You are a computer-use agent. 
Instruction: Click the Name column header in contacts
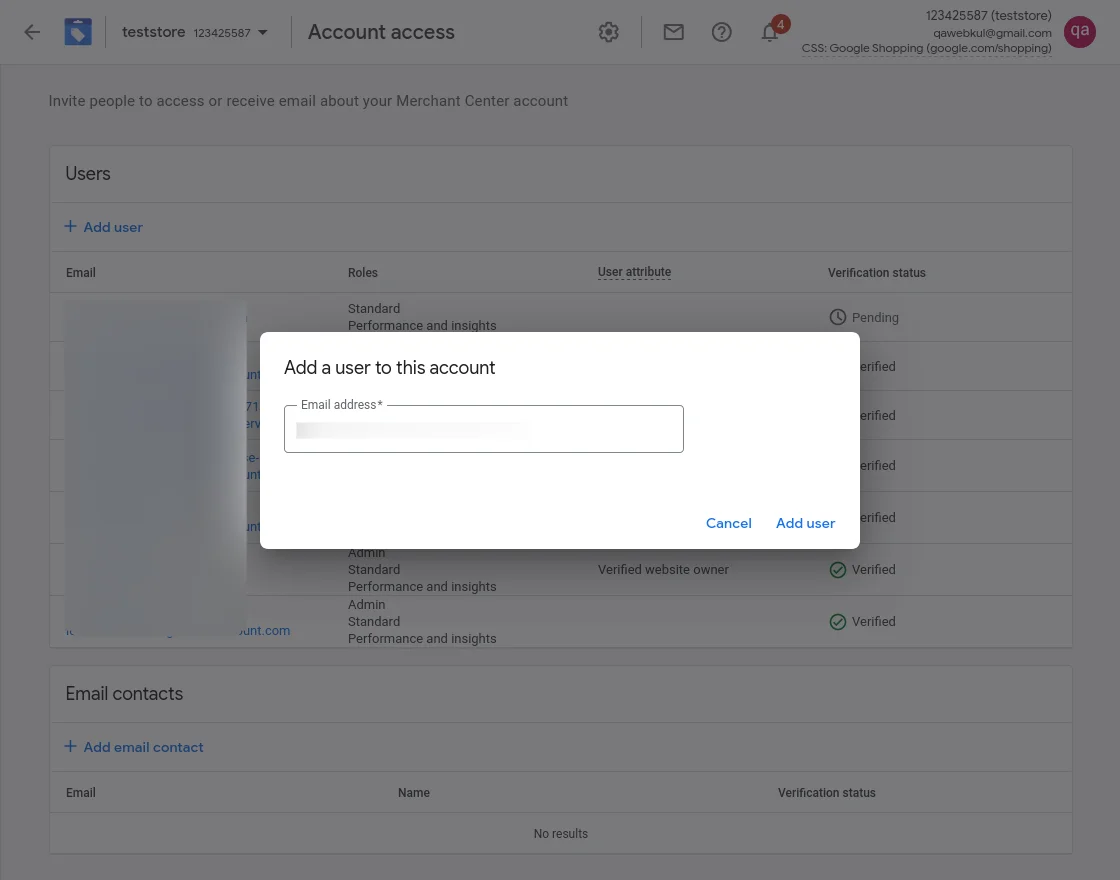click(414, 793)
